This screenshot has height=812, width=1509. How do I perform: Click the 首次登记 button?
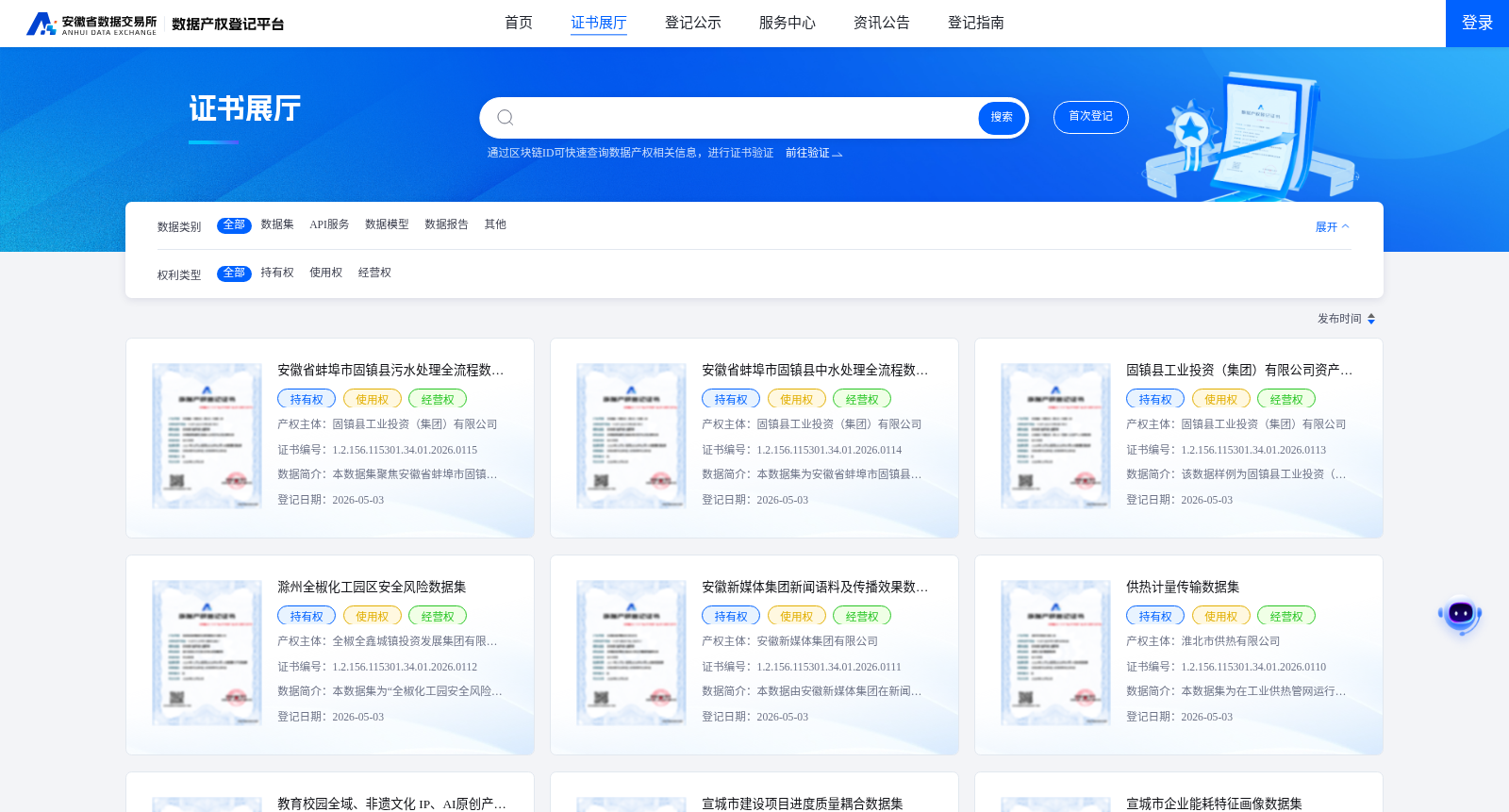click(x=1091, y=117)
